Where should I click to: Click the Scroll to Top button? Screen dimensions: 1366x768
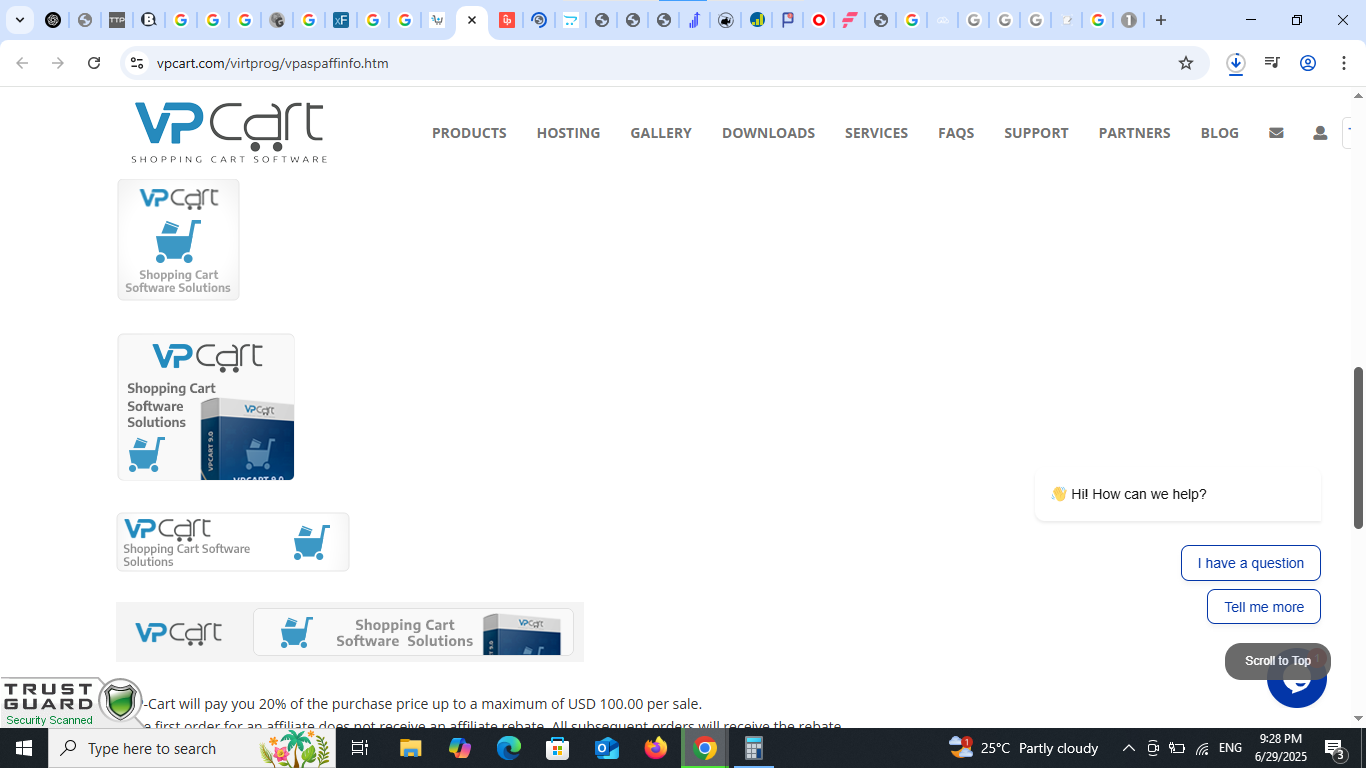[x=1277, y=661]
